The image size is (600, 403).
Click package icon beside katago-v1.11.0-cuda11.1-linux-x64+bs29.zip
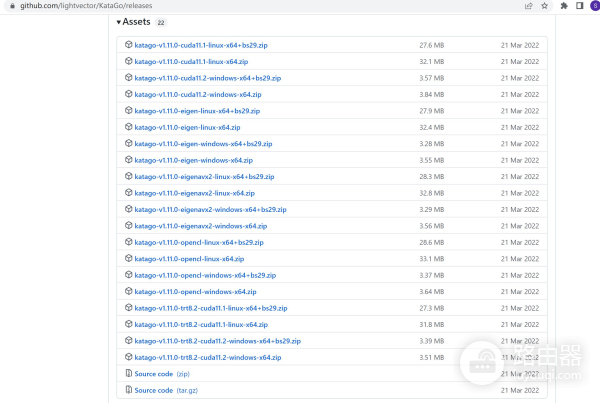[128, 45]
